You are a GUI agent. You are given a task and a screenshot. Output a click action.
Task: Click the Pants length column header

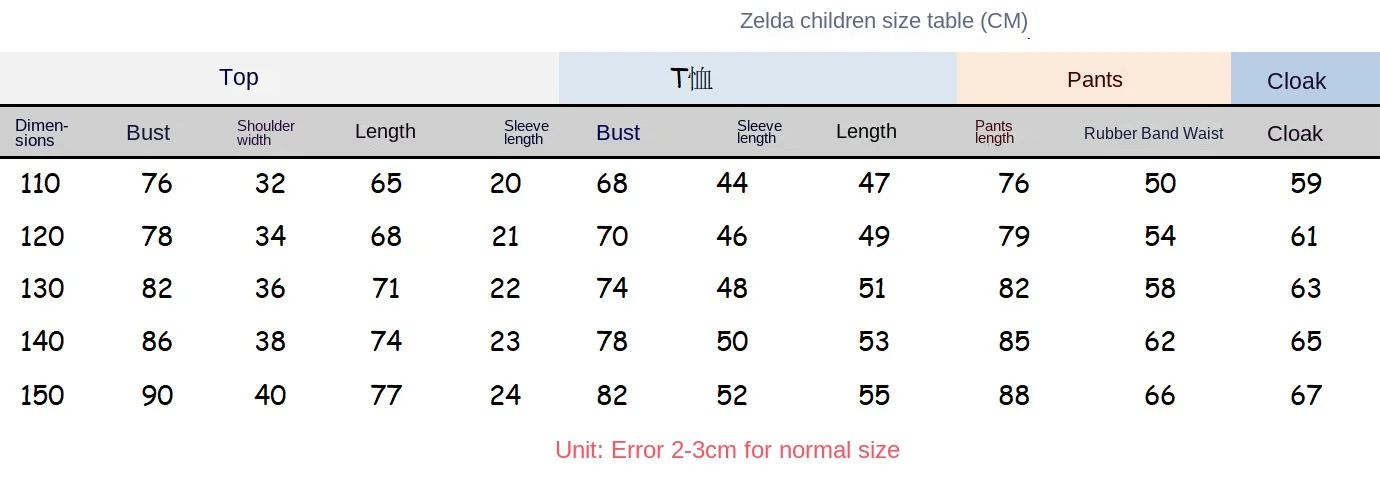(994, 132)
